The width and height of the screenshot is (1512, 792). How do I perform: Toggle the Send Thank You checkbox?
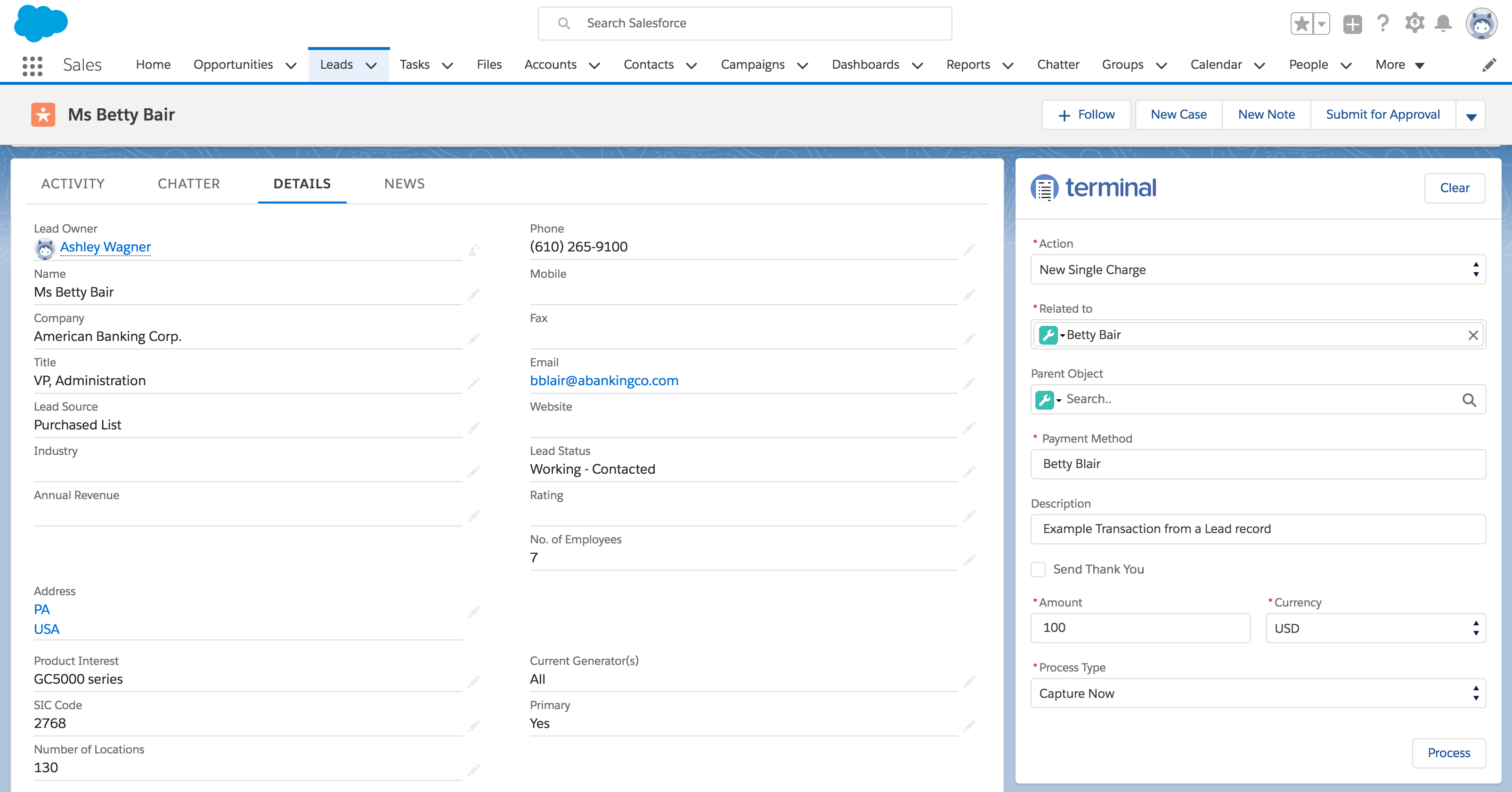[x=1038, y=570]
